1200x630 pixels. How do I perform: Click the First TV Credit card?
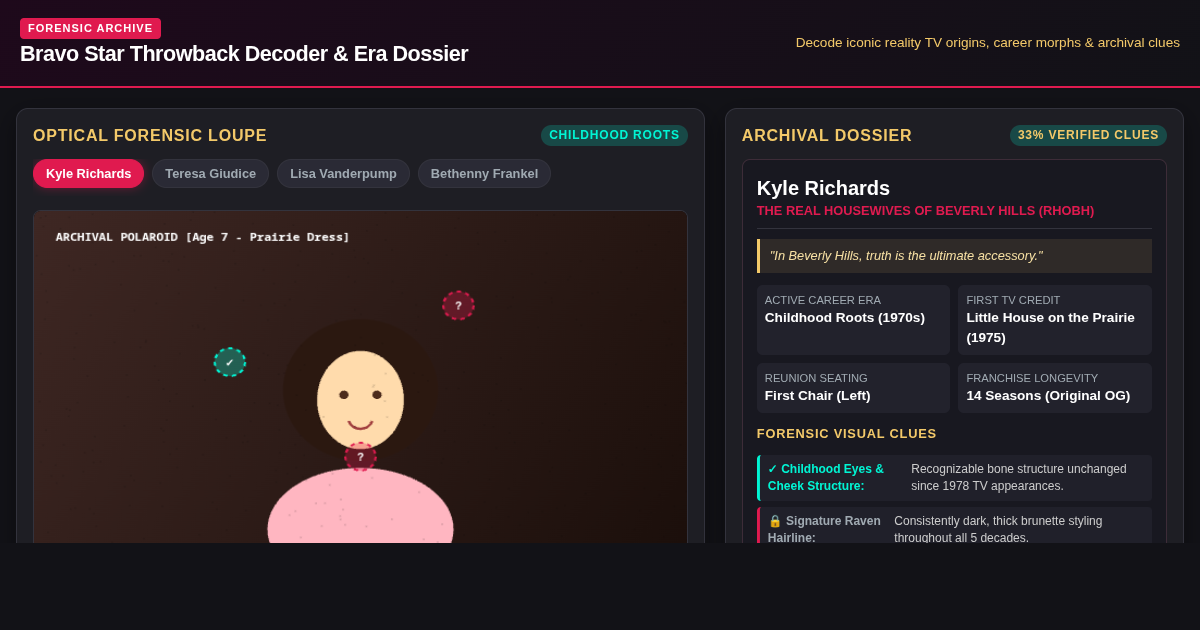[x=1055, y=320]
